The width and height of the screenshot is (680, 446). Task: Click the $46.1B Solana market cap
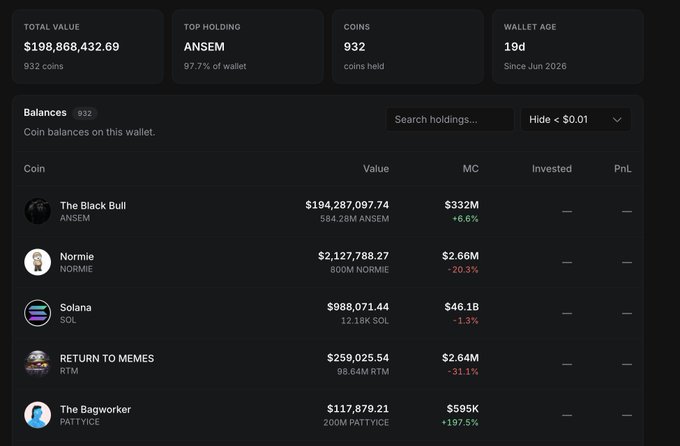(x=461, y=307)
